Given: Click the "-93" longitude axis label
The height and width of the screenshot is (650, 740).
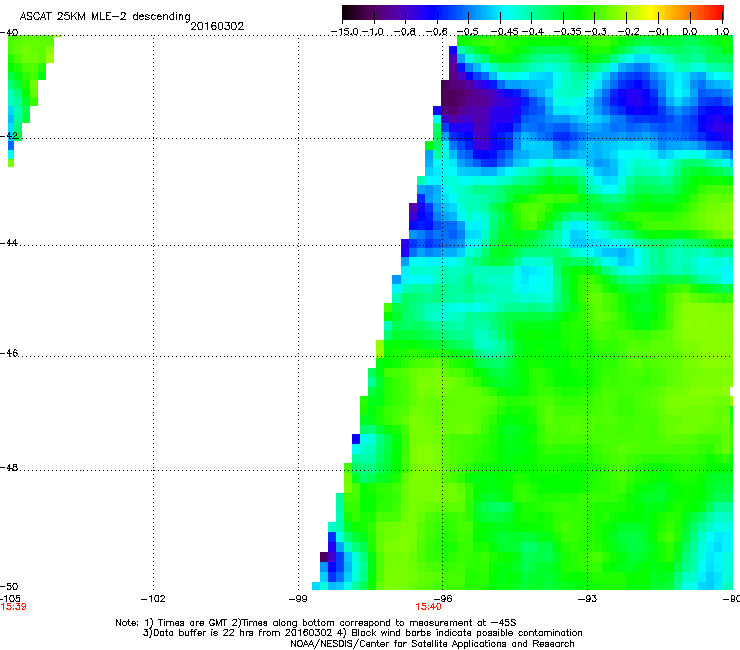Looking at the screenshot, I should point(587,599).
